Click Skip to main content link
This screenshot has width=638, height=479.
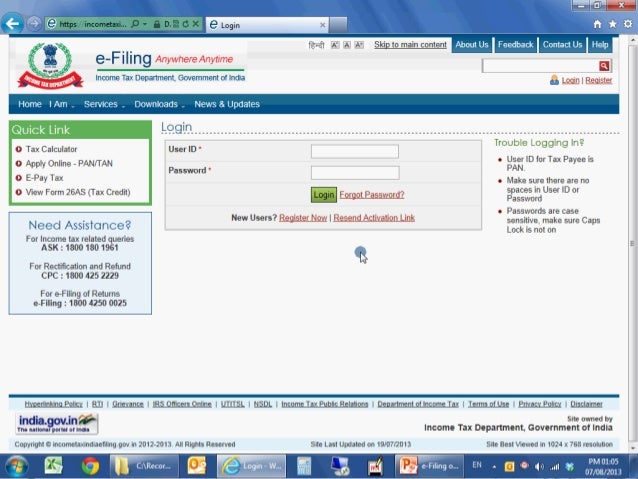(x=410, y=44)
